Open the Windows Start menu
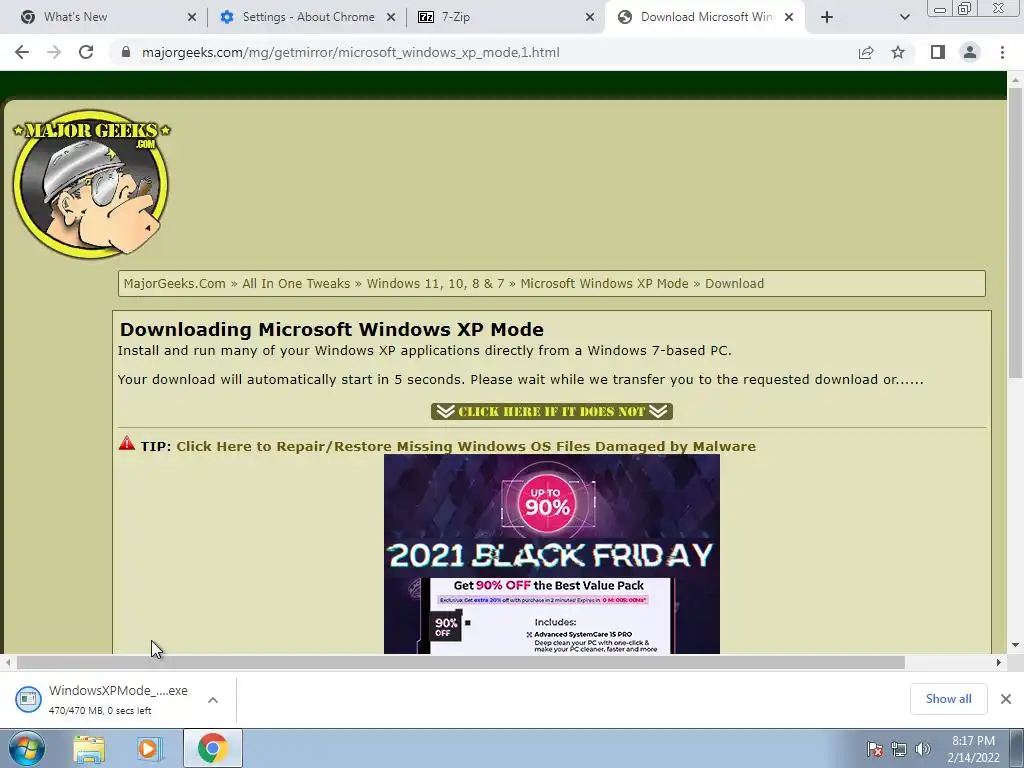The height and width of the screenshot is (768, 1024). click(26, 748)
